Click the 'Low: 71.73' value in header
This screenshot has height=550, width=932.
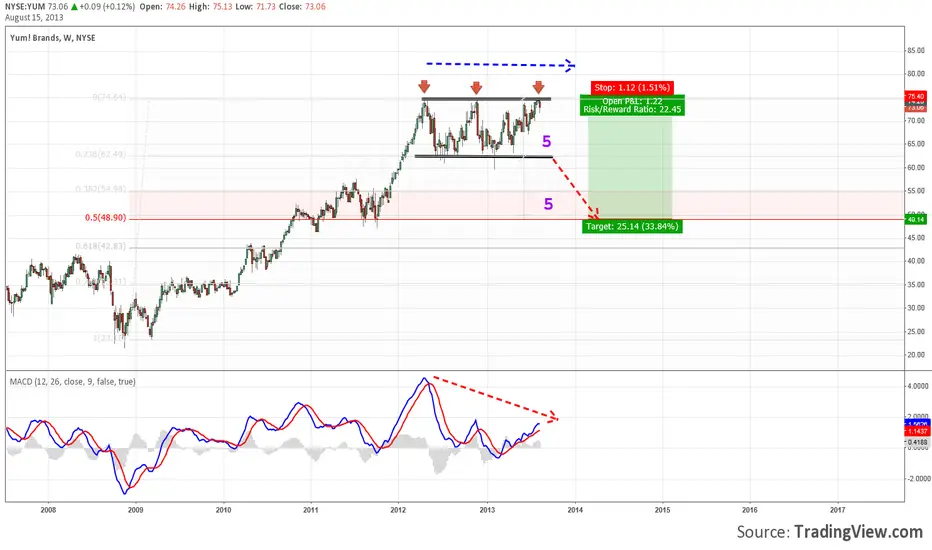[255, 7]
